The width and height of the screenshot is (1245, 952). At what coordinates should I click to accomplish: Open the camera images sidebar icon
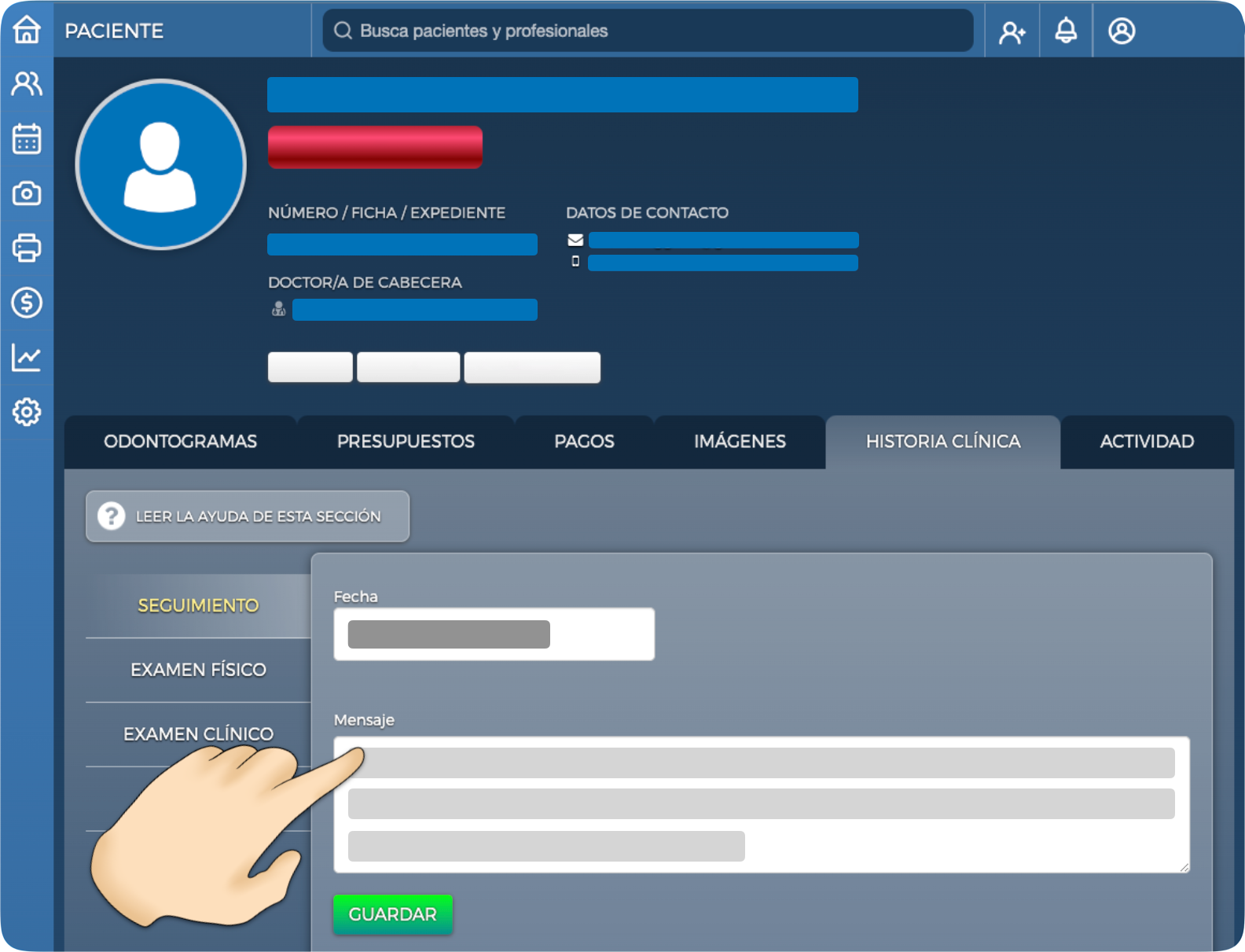pos(27,193)
